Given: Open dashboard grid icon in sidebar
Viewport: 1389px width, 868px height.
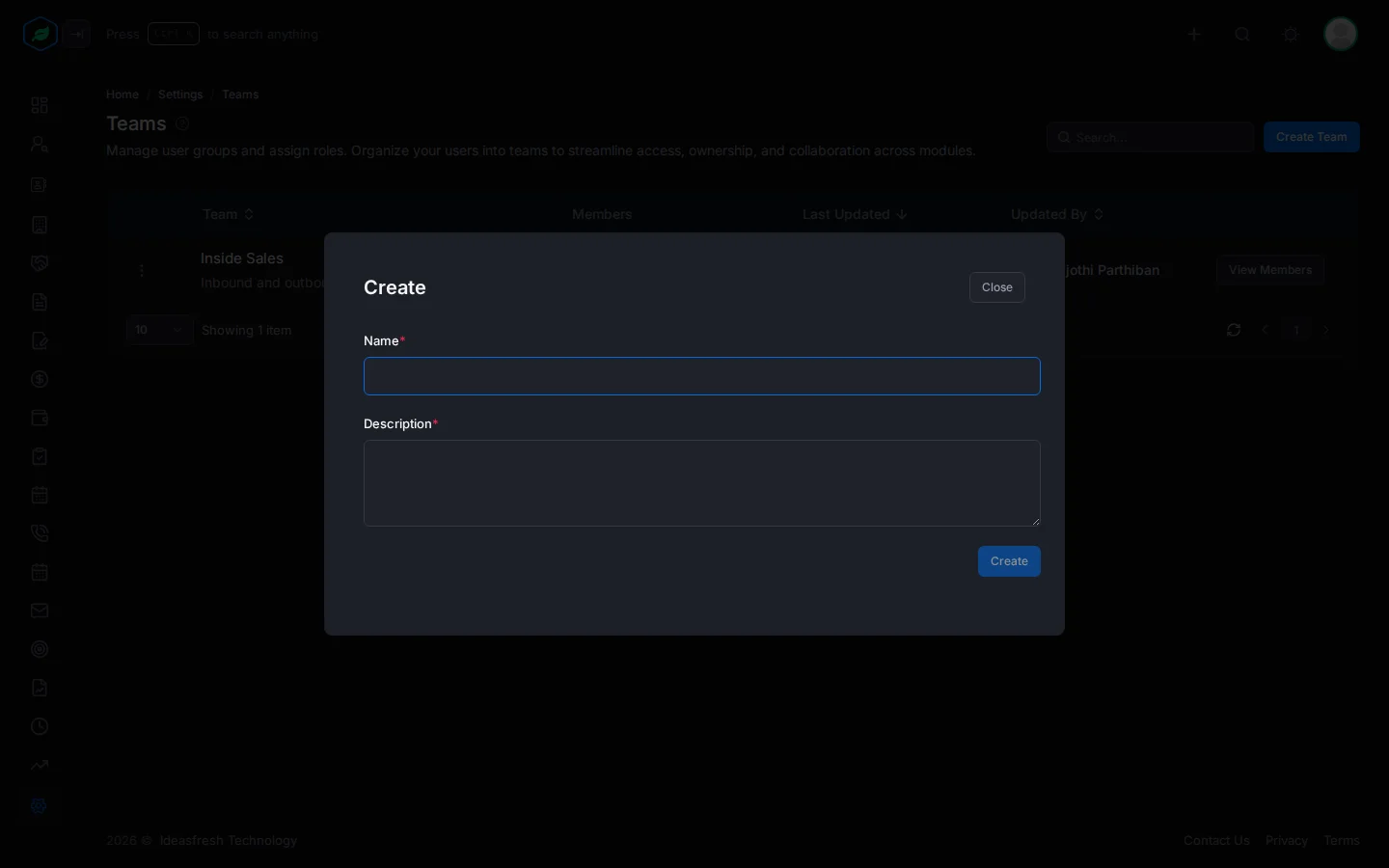Looking at the screenshot, I should click(x=40, y=105).
